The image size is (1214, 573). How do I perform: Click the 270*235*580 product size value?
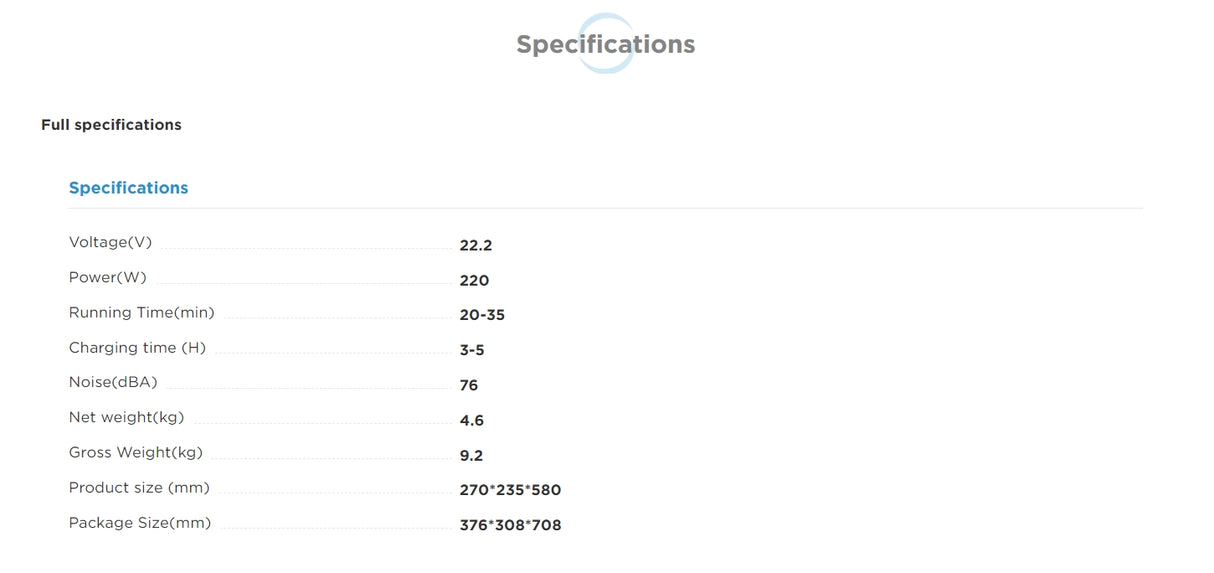(510, 490)
